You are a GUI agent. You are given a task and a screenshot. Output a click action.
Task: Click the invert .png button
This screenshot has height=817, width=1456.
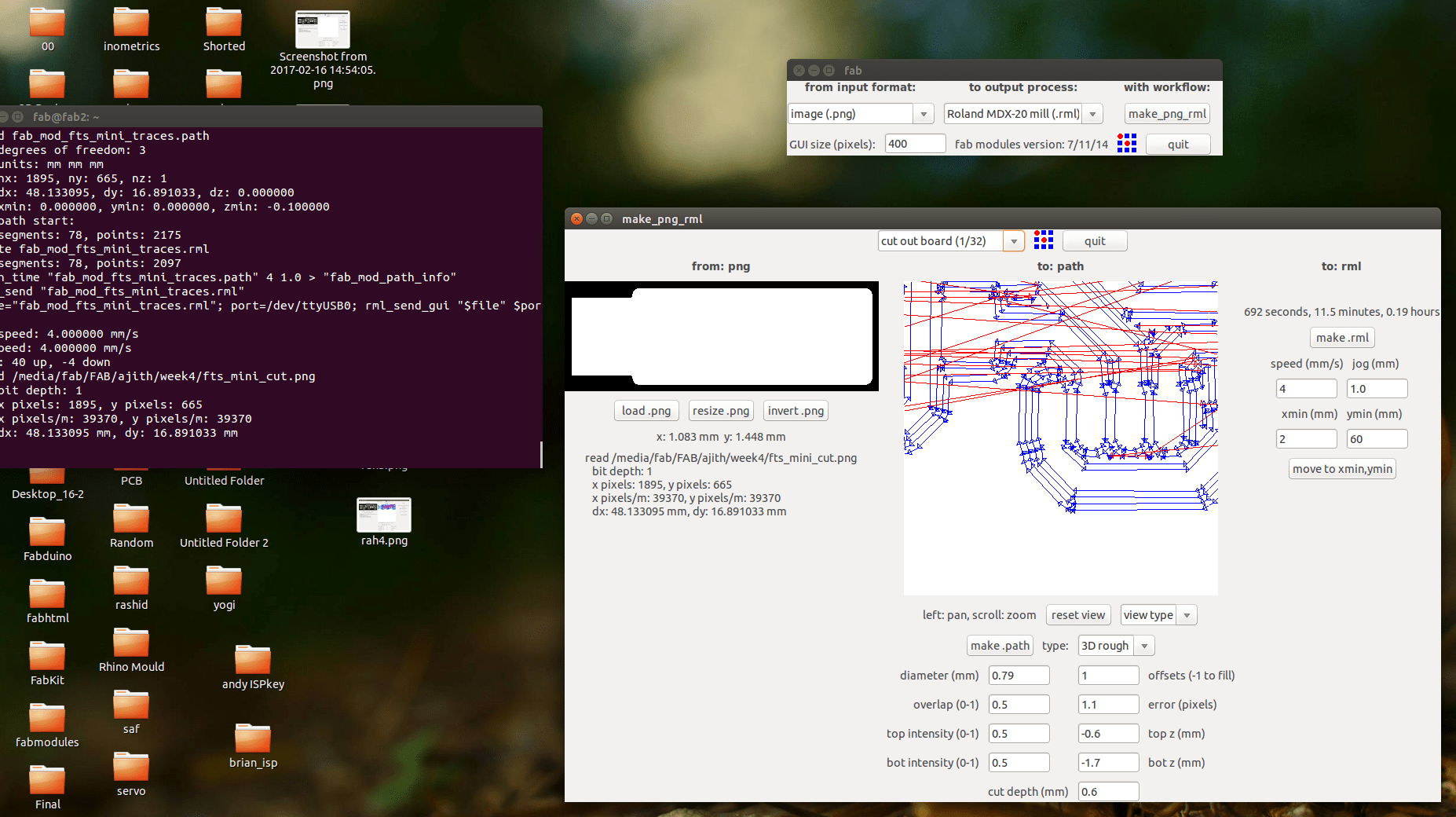pos(796,411)
